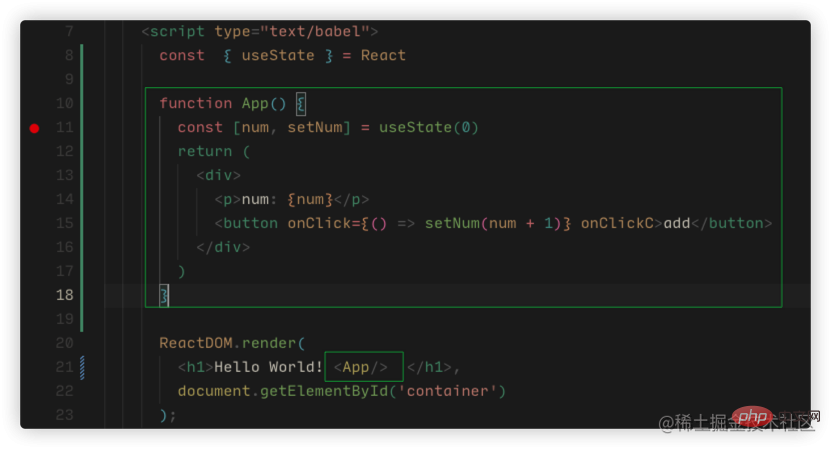This screenshot has height=449, width=831.
Task: Click line number 18 in the gutter
Action: [x=64, y=295]
